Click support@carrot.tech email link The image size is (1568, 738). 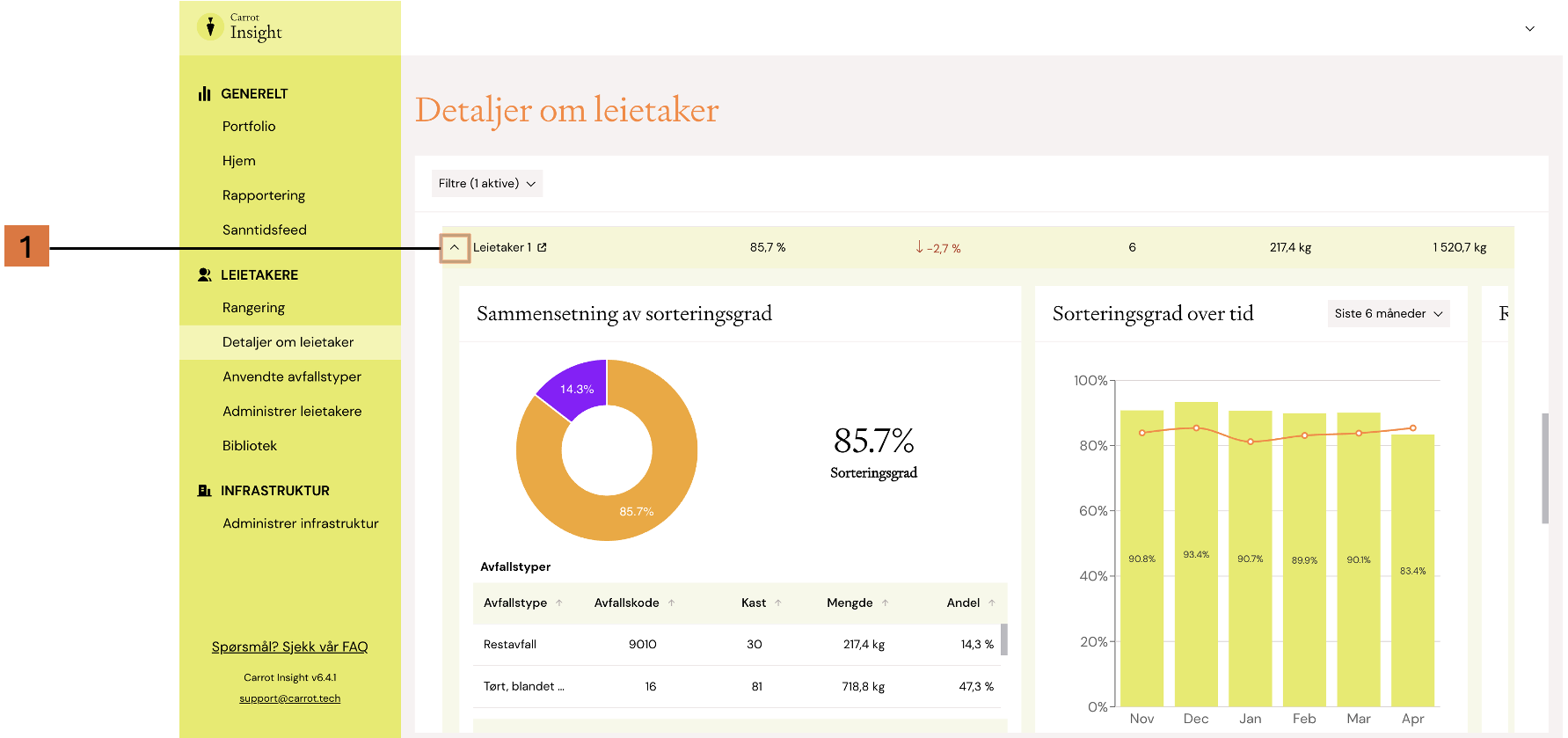click(290, 698)
